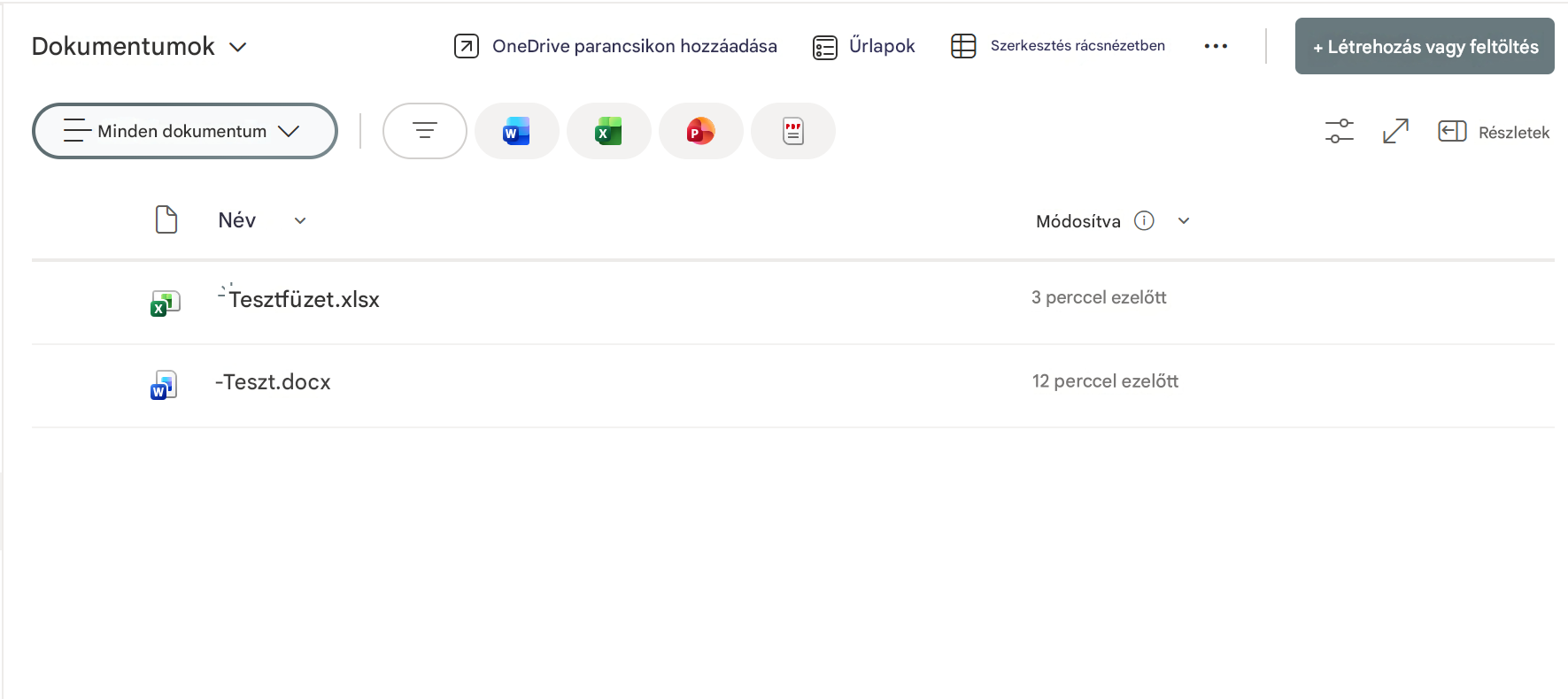Expand the Név column sort chevron

300,220
